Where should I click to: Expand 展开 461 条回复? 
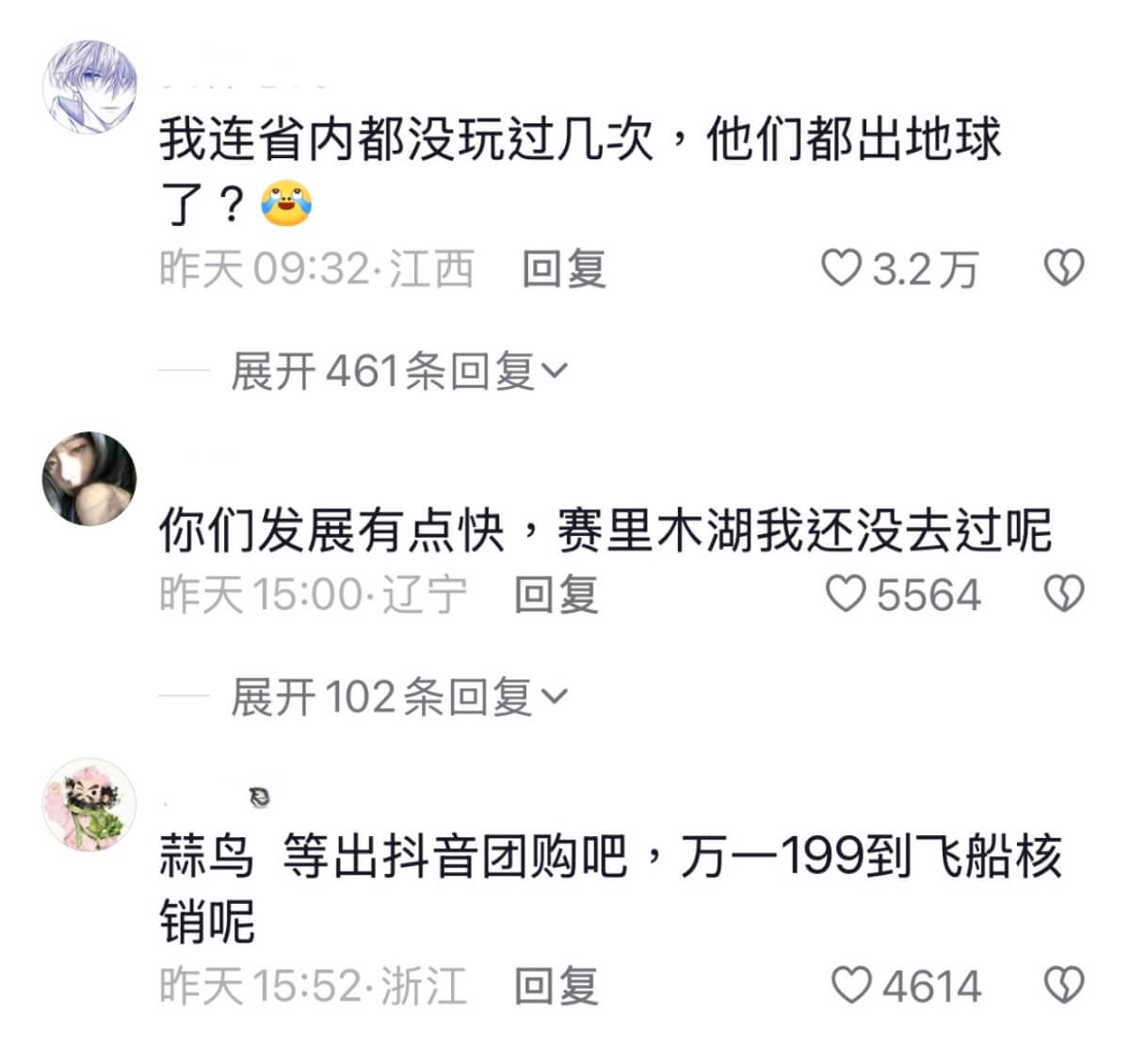(399, 371)
